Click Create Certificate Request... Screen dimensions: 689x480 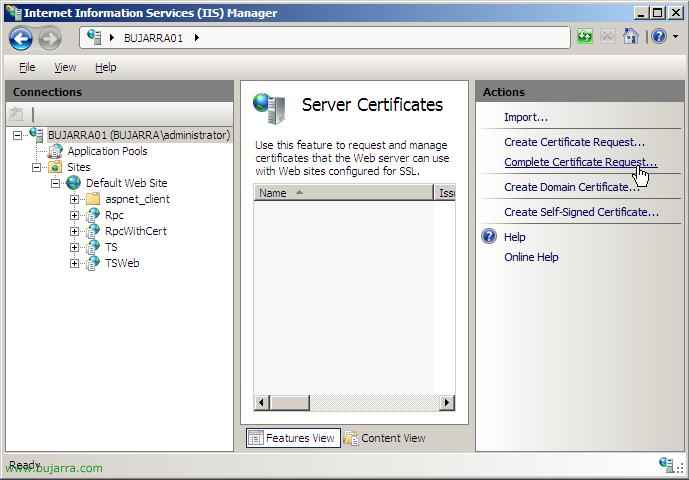(574, 142)
